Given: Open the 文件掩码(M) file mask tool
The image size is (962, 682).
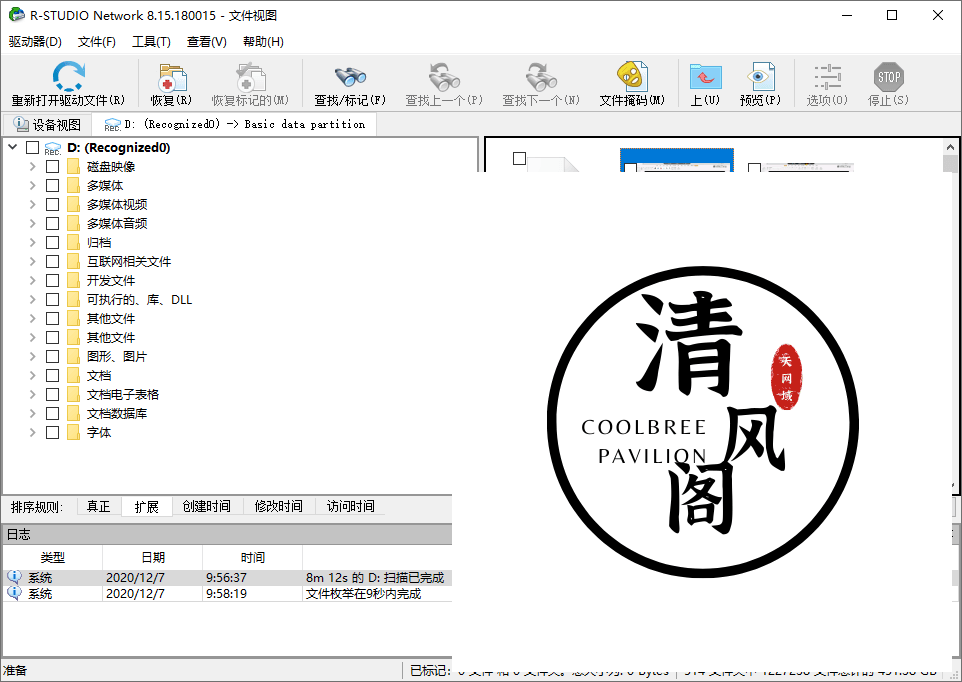Looking at the screenshot, I should [632, 77].
